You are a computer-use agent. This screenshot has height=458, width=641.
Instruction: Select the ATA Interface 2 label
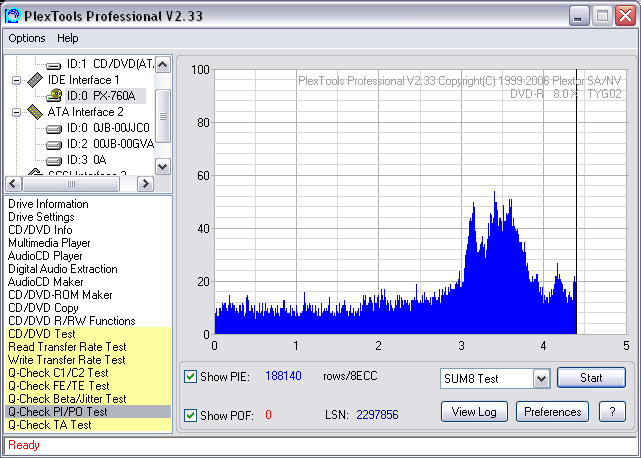point(85,112)
